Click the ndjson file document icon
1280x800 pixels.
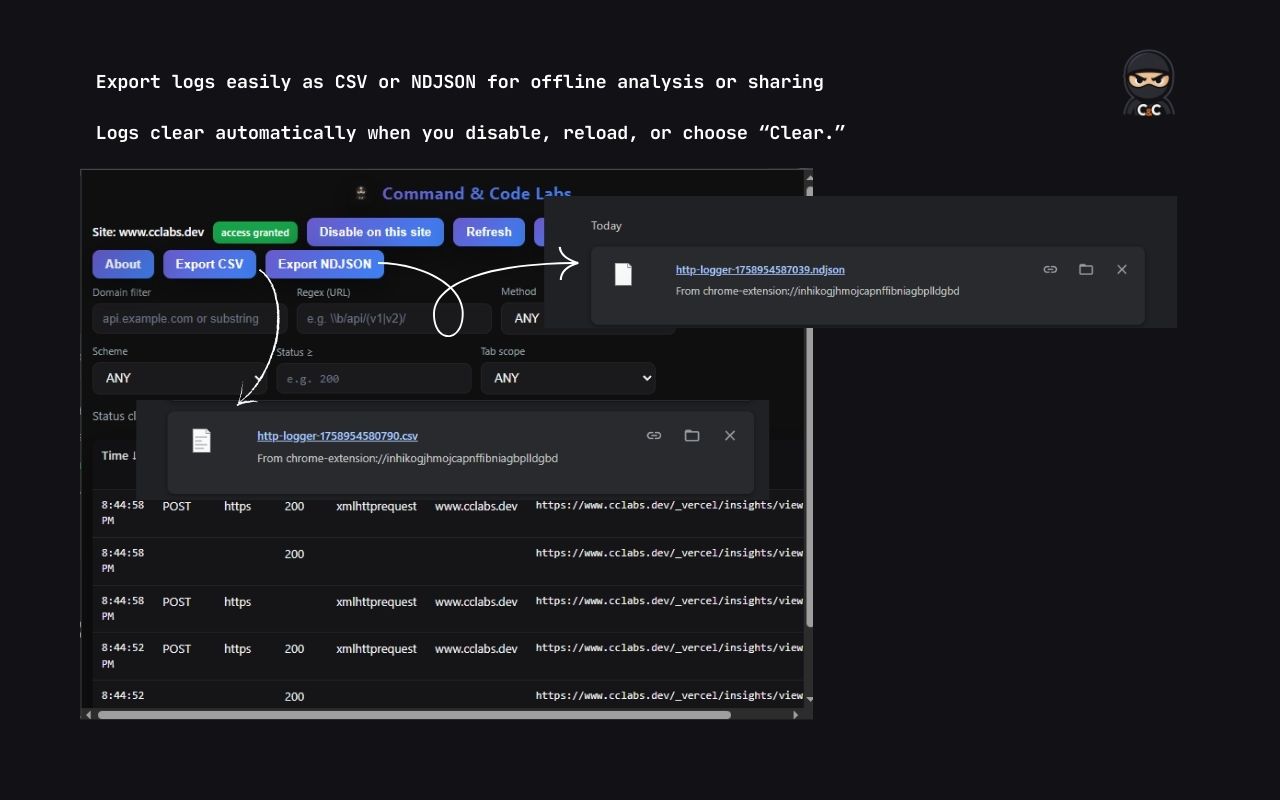623,274
